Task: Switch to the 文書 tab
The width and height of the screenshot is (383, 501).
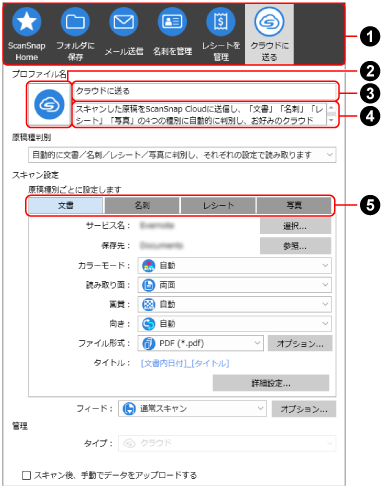Action: click(x=65, y=205)
